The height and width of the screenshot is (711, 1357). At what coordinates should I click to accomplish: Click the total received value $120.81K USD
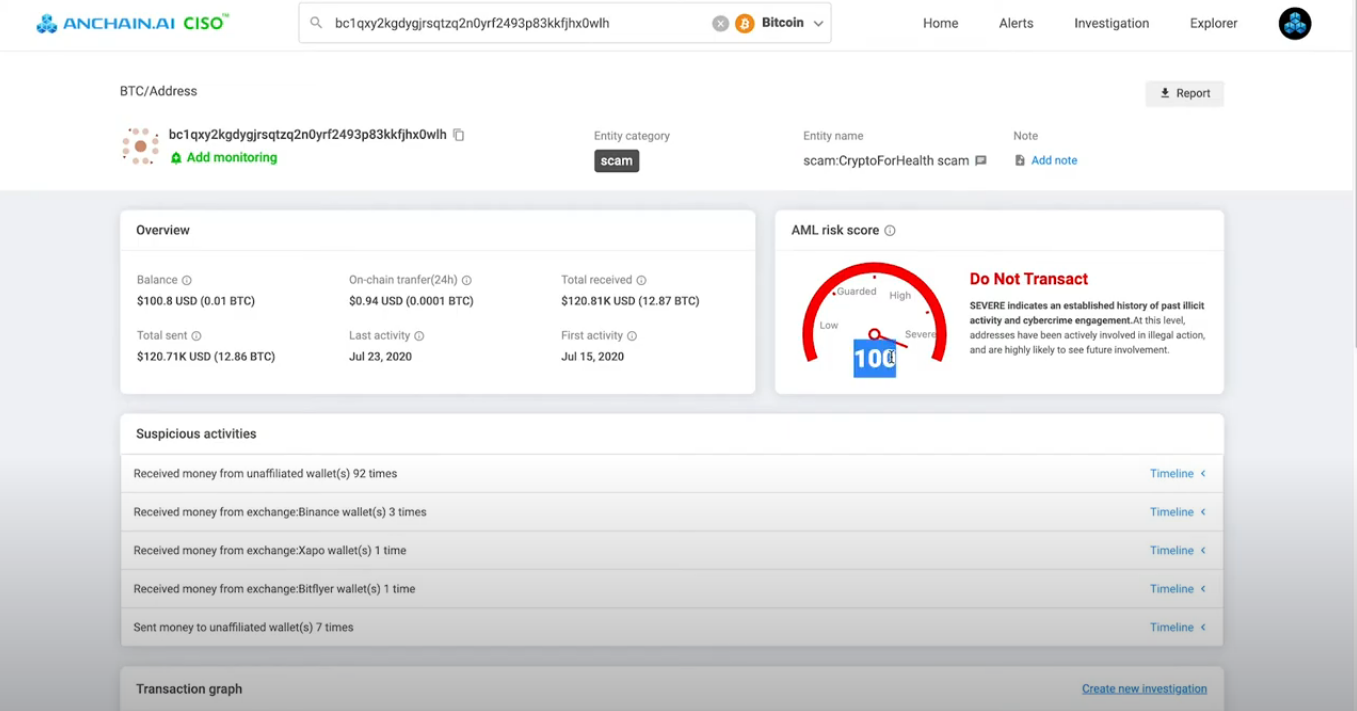[630, 301]
